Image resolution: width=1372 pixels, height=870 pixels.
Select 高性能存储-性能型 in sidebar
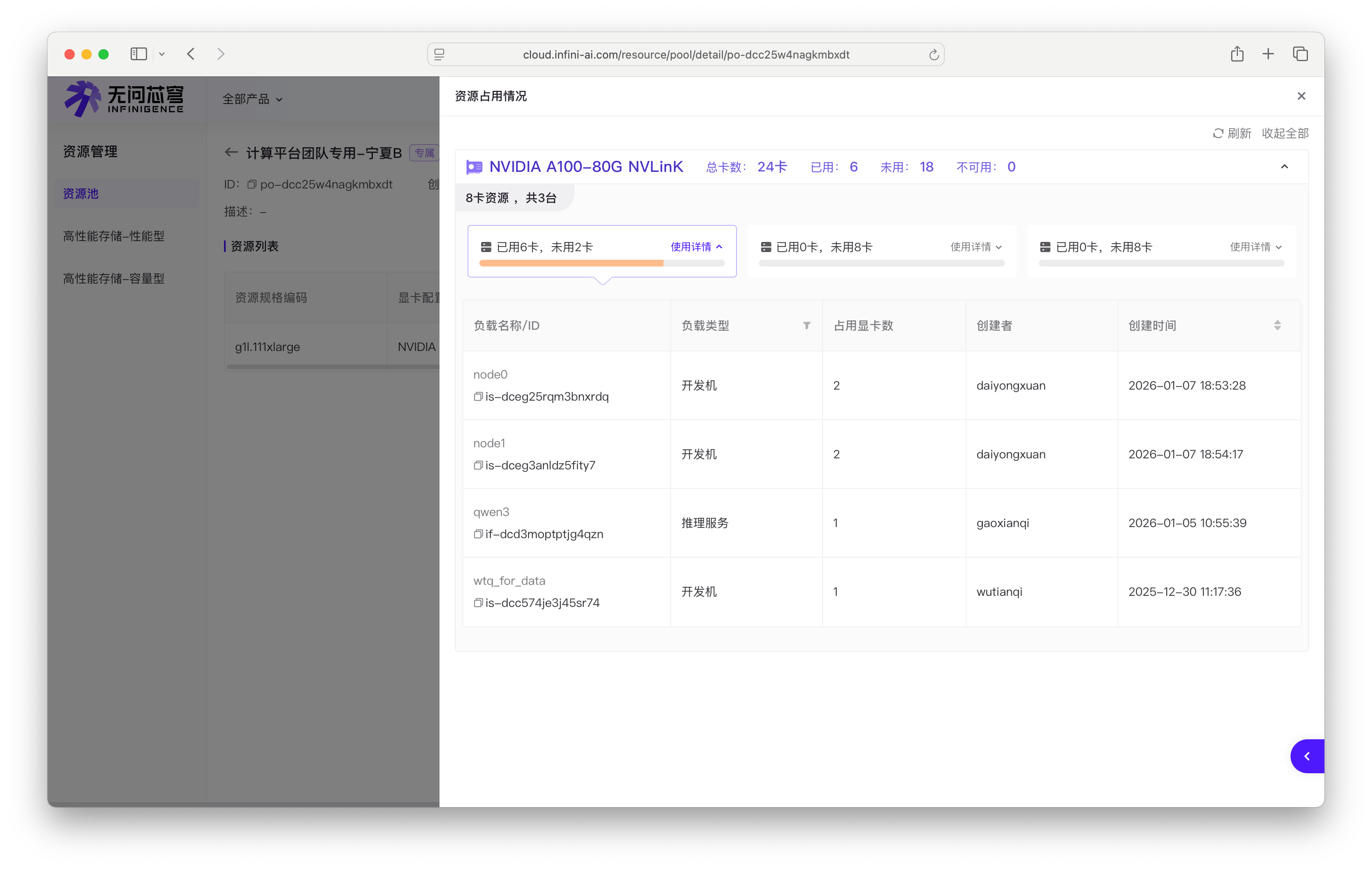[x=114, y=236]
